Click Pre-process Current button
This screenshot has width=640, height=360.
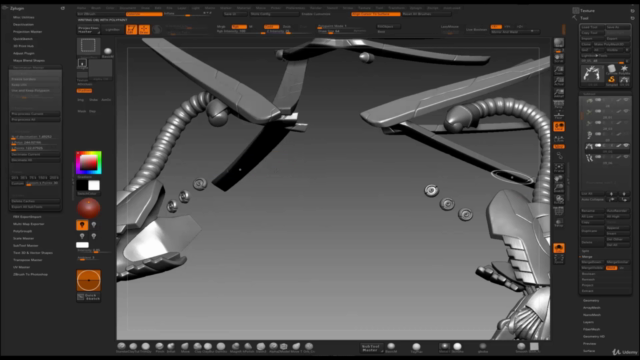36,114
